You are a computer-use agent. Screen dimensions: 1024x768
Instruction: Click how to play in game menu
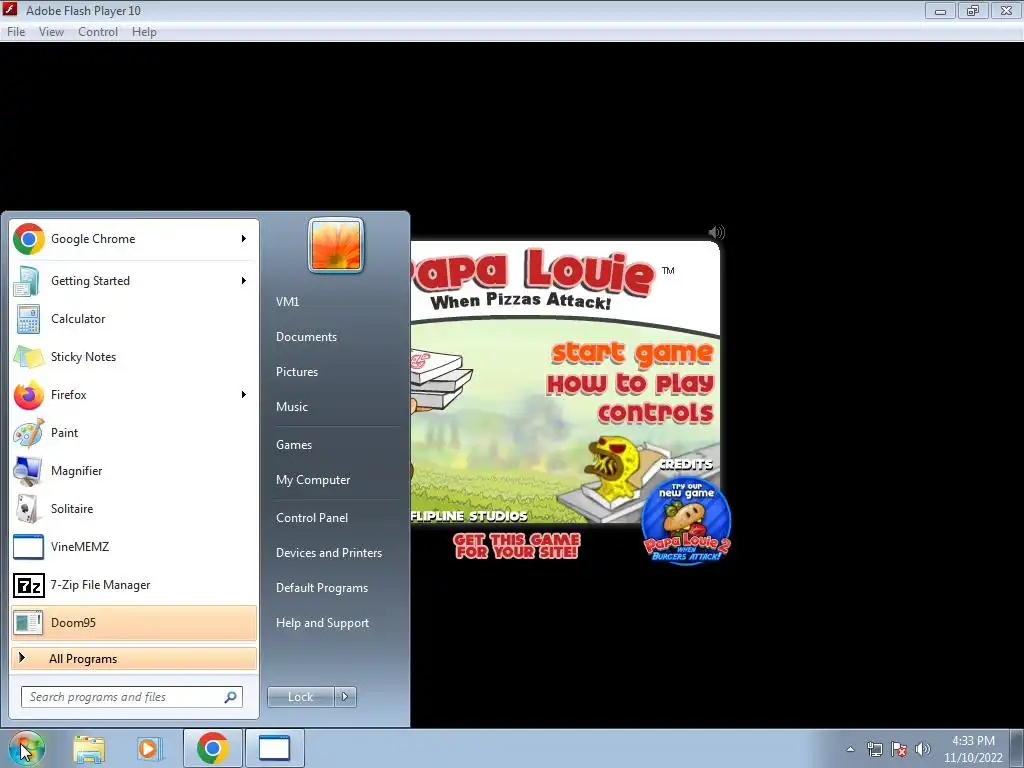(630, 383)
